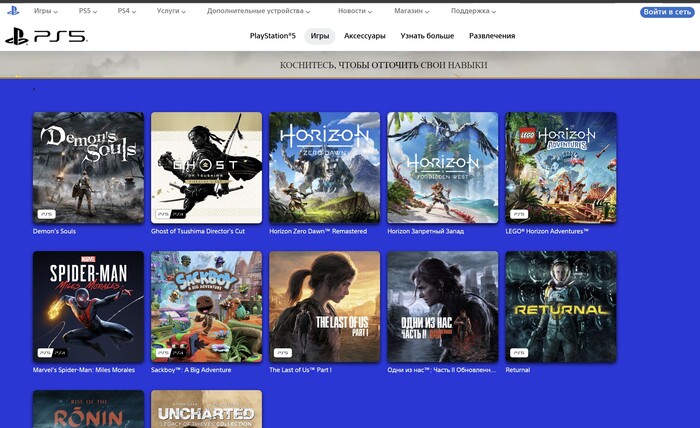Click the PS5 logo below the top bar
The image size is (700, 428).
(46, 36)
